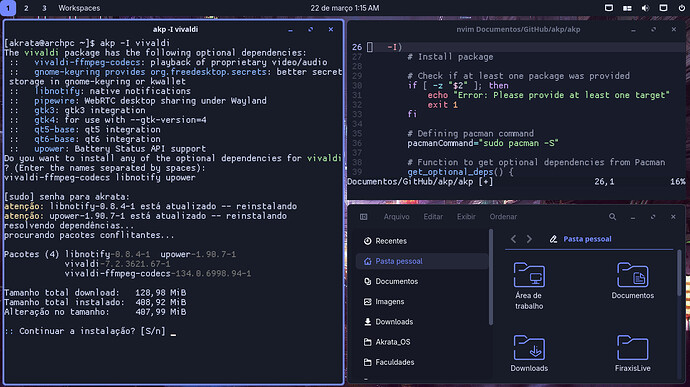Viewport: 690px width, 387px height.
Task: Open the Área de trabalho folder
Action: coord(529,286)
